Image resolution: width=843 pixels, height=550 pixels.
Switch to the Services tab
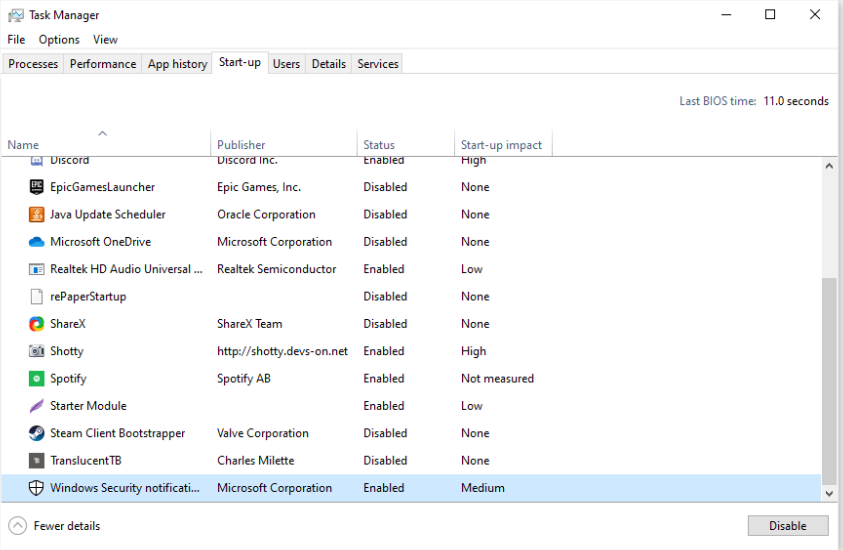click(x=377, y=63)
